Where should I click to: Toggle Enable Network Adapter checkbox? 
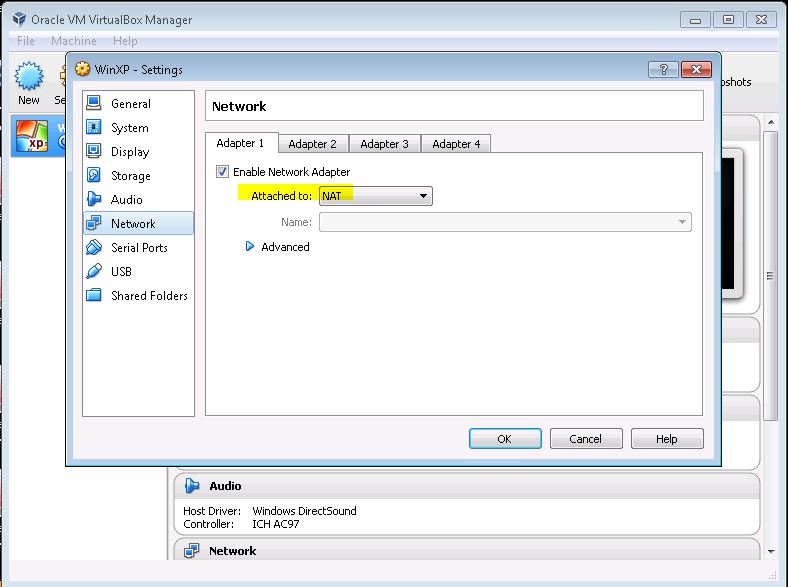[222, 172]
